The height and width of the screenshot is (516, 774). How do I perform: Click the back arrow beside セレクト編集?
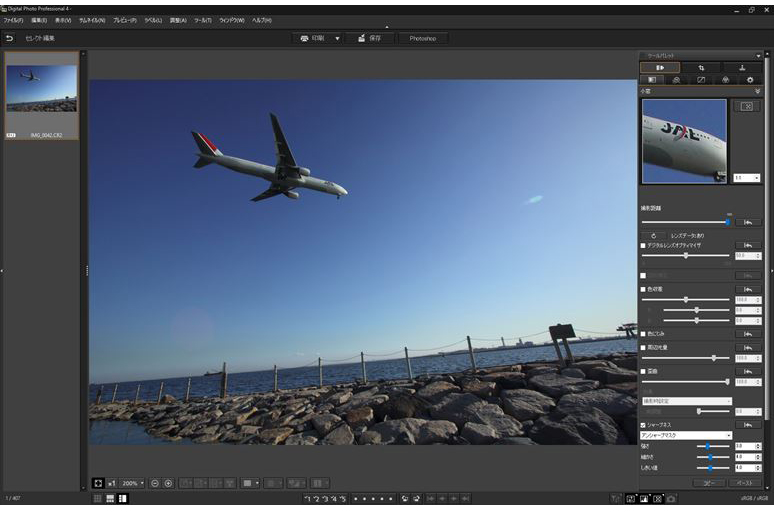point(9,38)
